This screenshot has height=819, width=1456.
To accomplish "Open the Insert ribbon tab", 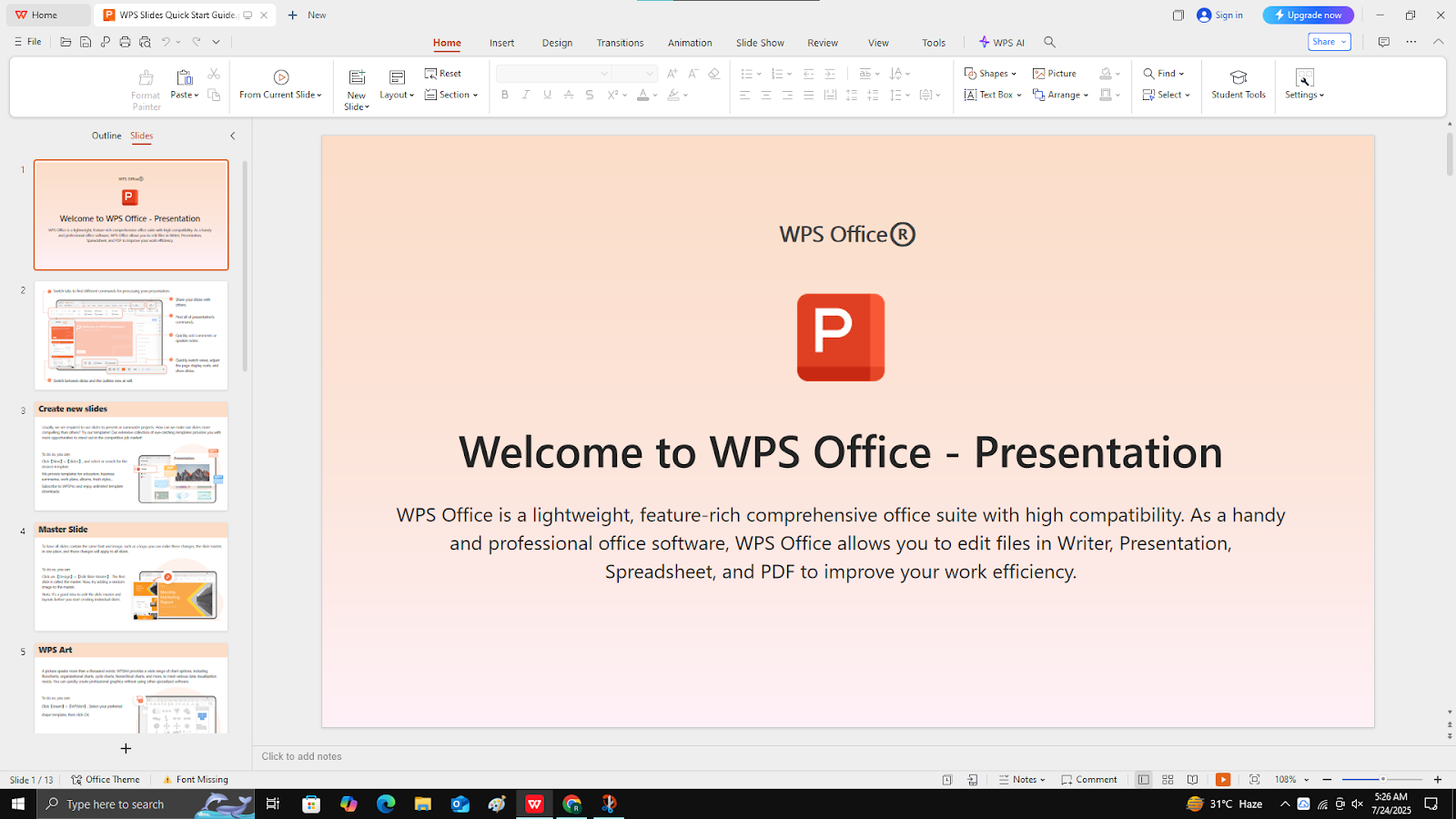I will (501, 43).
